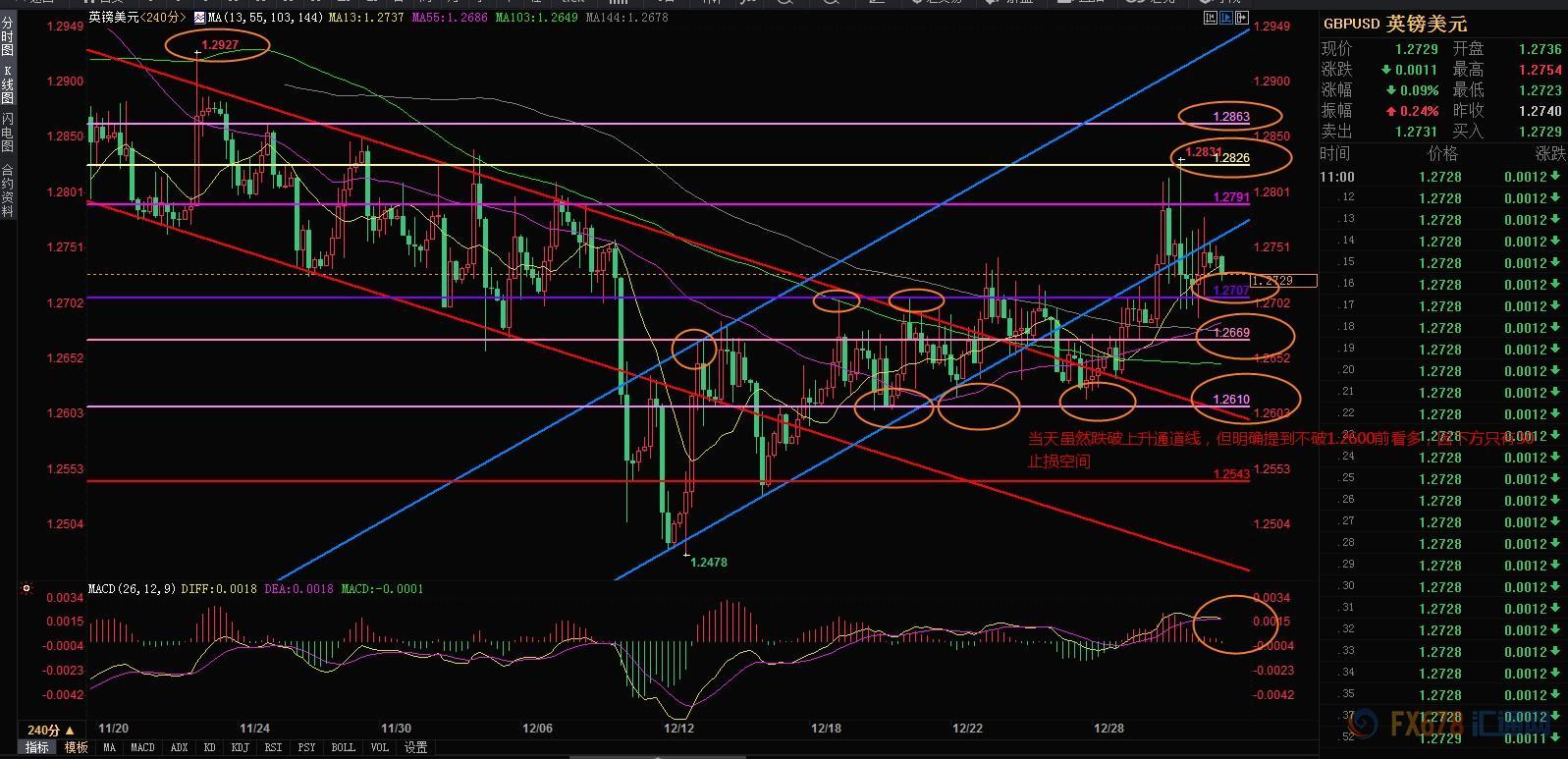This screenshot has height=759, width=1568.
Task: Click the 时间 column header
Action: pyautogui.click(x=1335, y=154)
